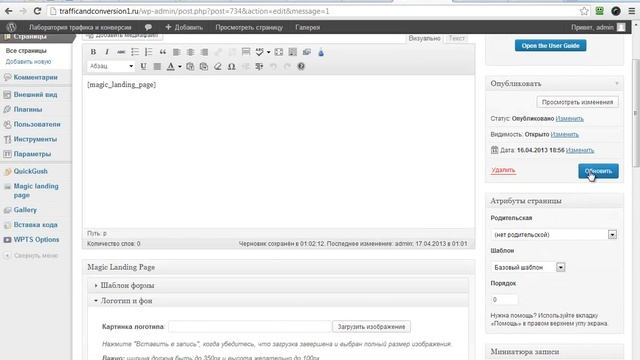Show or hide the kitchen sink toolbar
Viewport: 640px width, 360px height.
[x=293, y=52]
